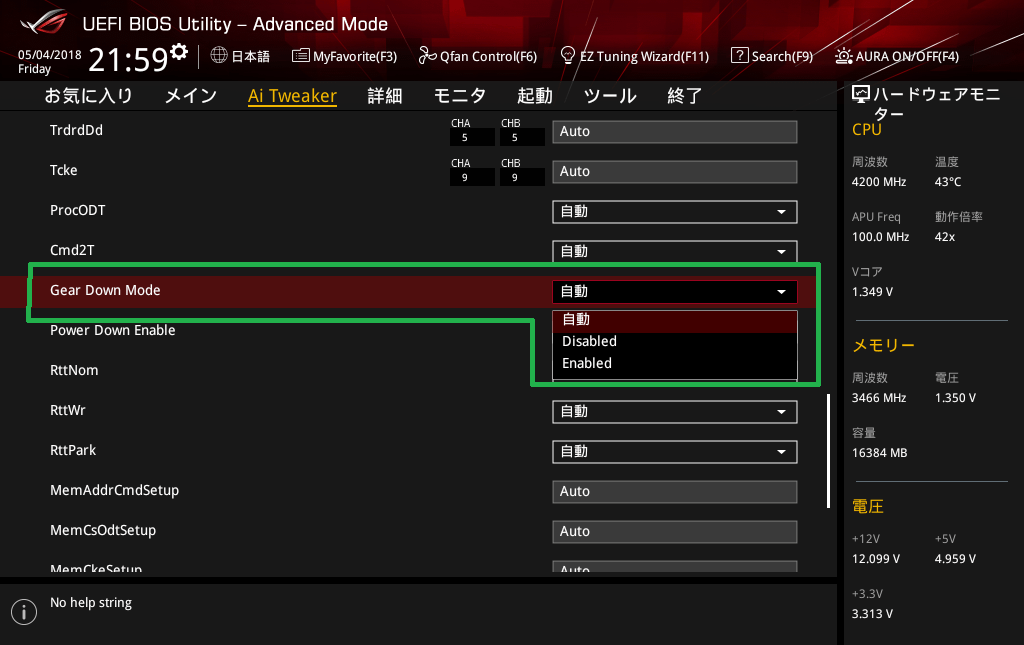
Task: Click the 1.349 V core voltage value
Action: pos(872,292)
